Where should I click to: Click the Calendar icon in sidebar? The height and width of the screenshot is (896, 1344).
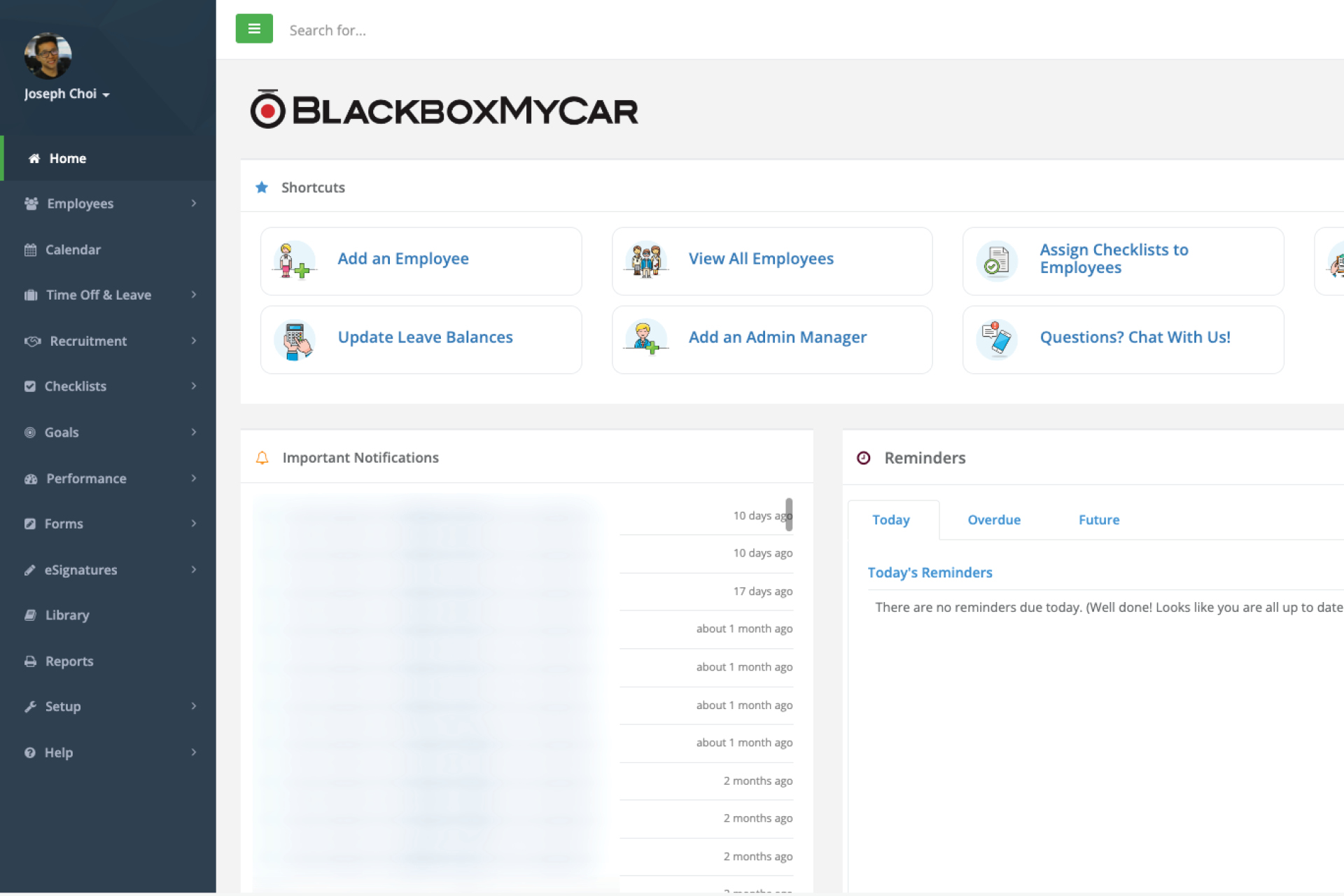[x=30, y=250]
